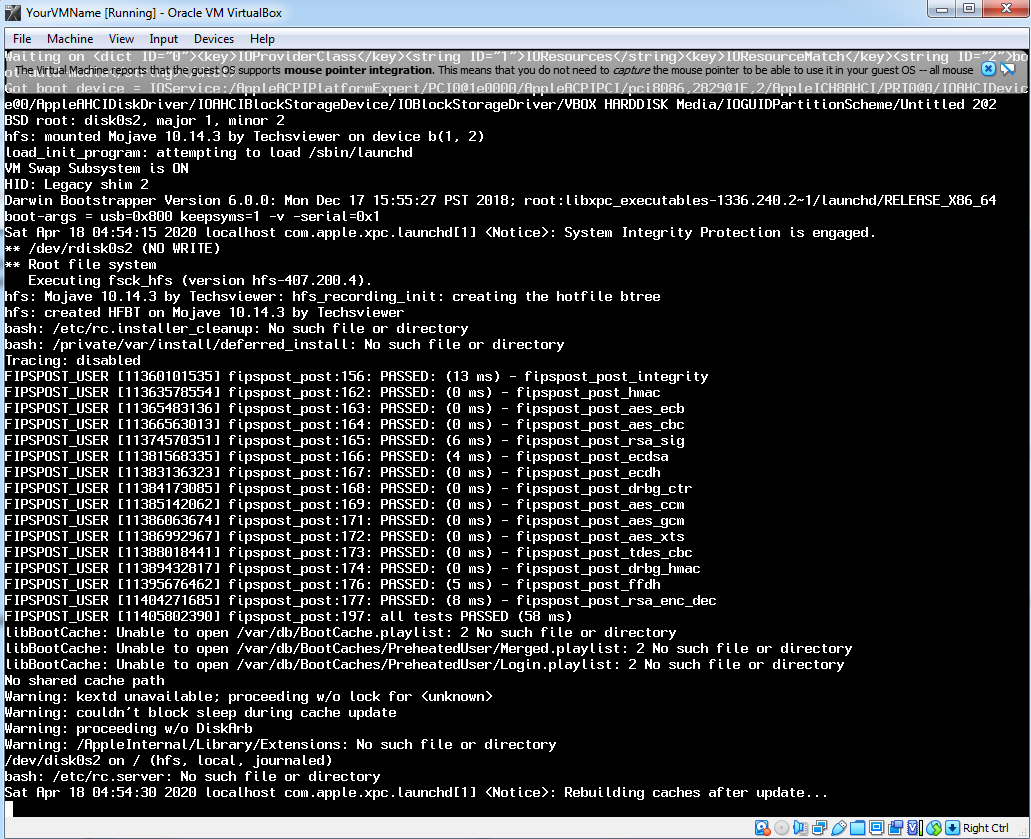Click 'bash: /etc/rc.server' error line
The image size is (1031, 839).
(192, 777)
